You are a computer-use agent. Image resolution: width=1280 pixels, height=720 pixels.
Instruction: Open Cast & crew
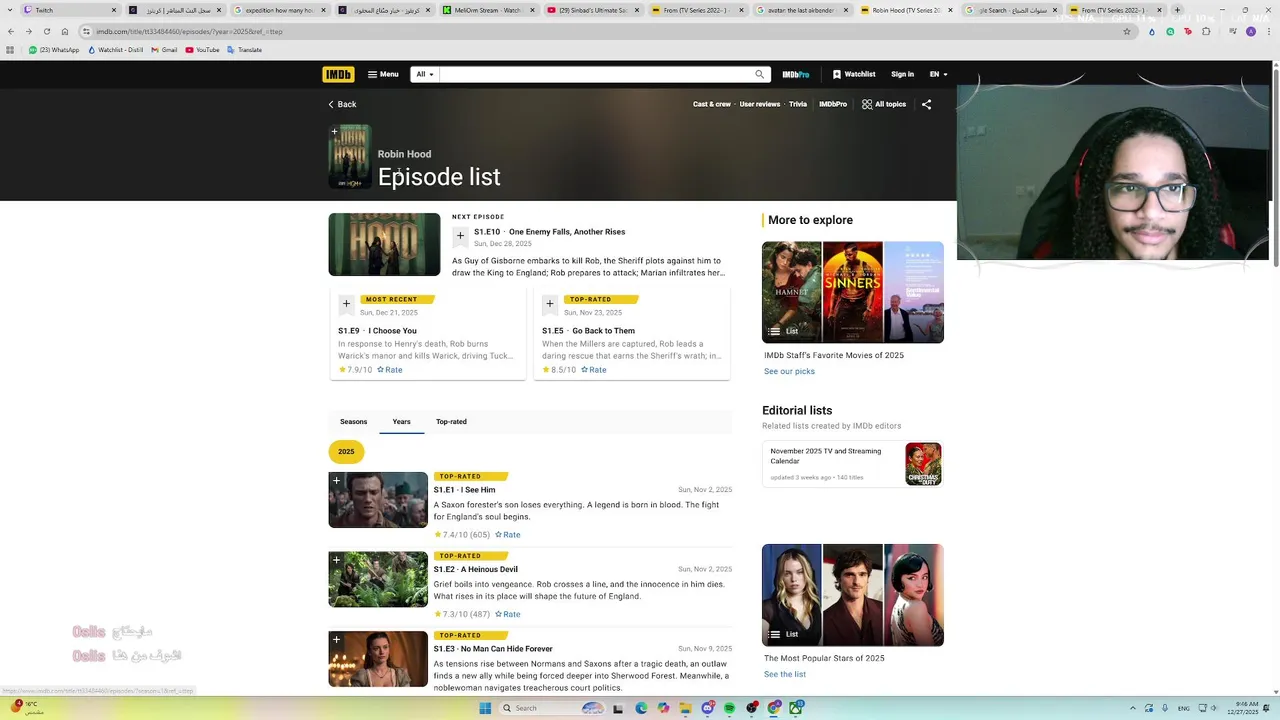[712, 104]
